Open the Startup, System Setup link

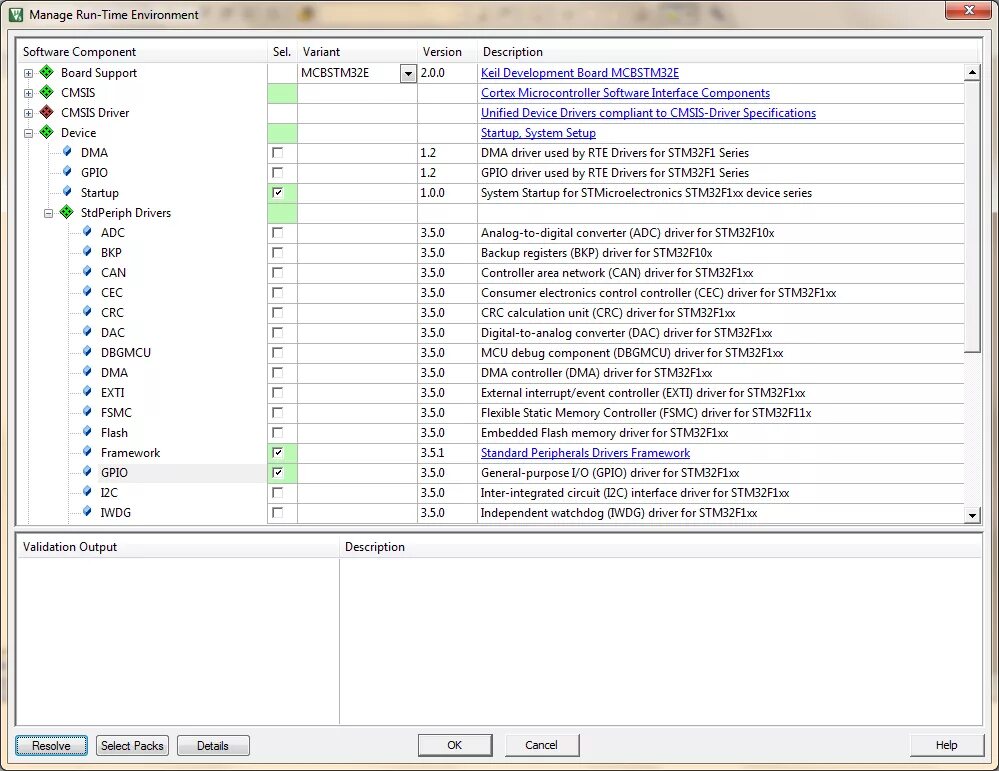[538, 133]
